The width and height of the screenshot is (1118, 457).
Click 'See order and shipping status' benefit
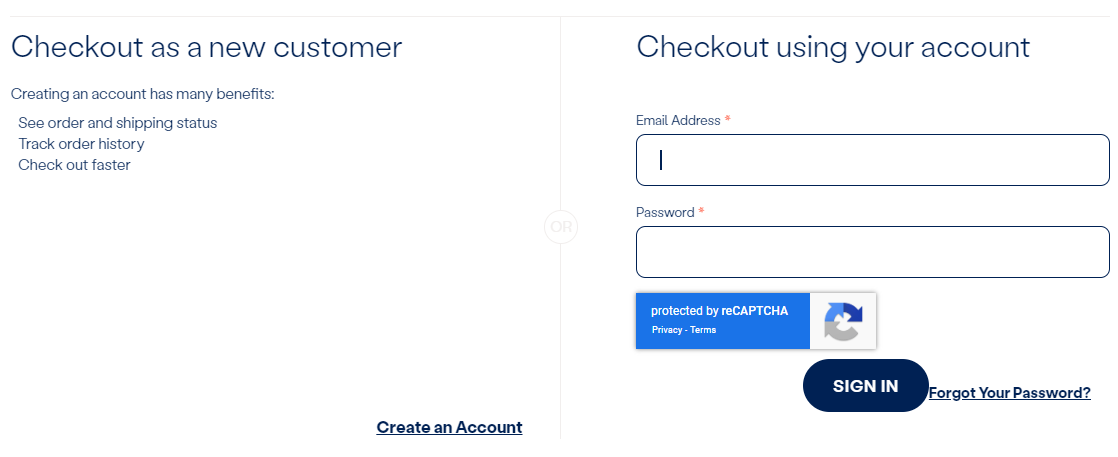[x=118, y=123]
